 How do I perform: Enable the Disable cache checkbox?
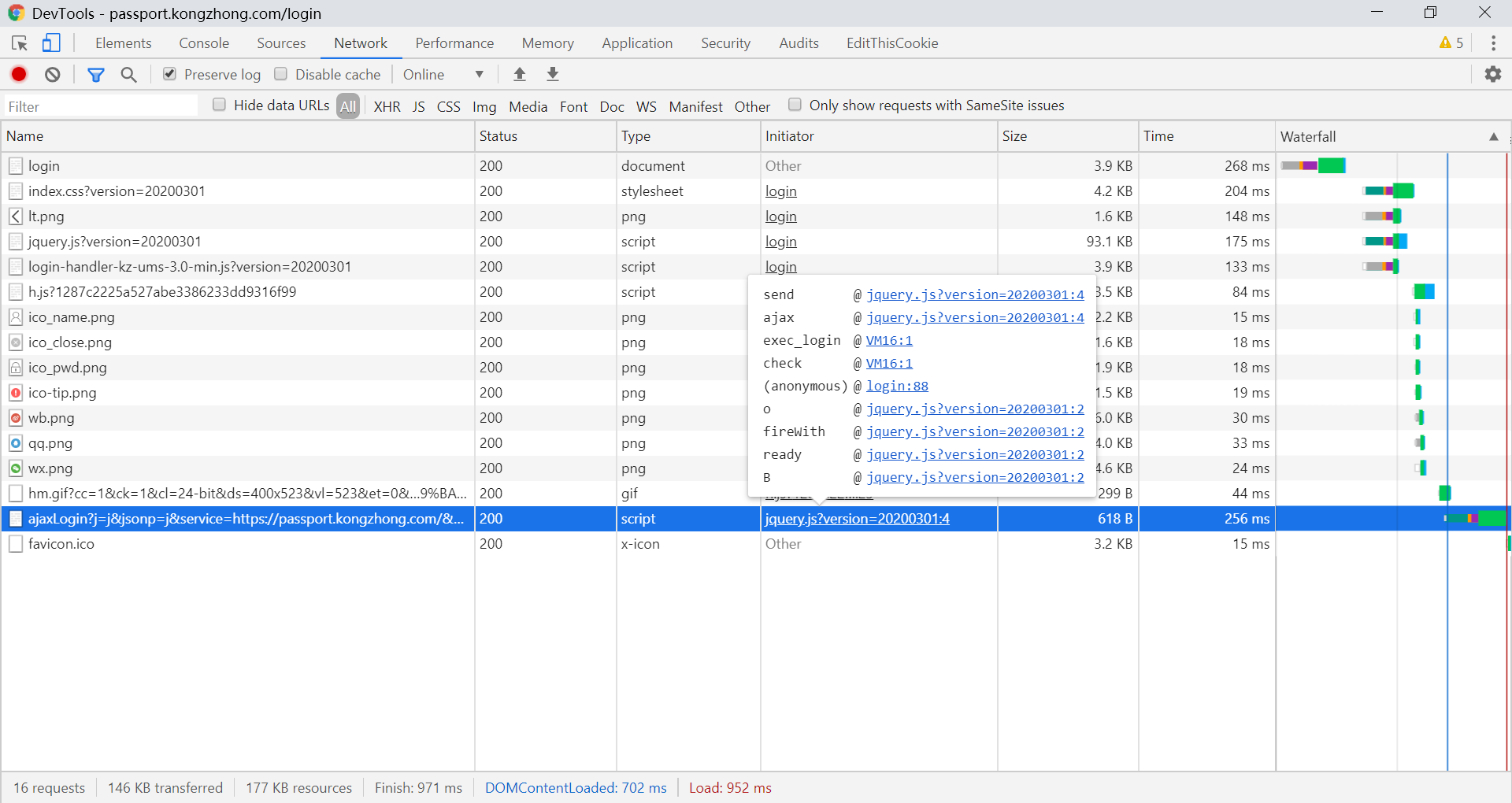coord(280,74)
